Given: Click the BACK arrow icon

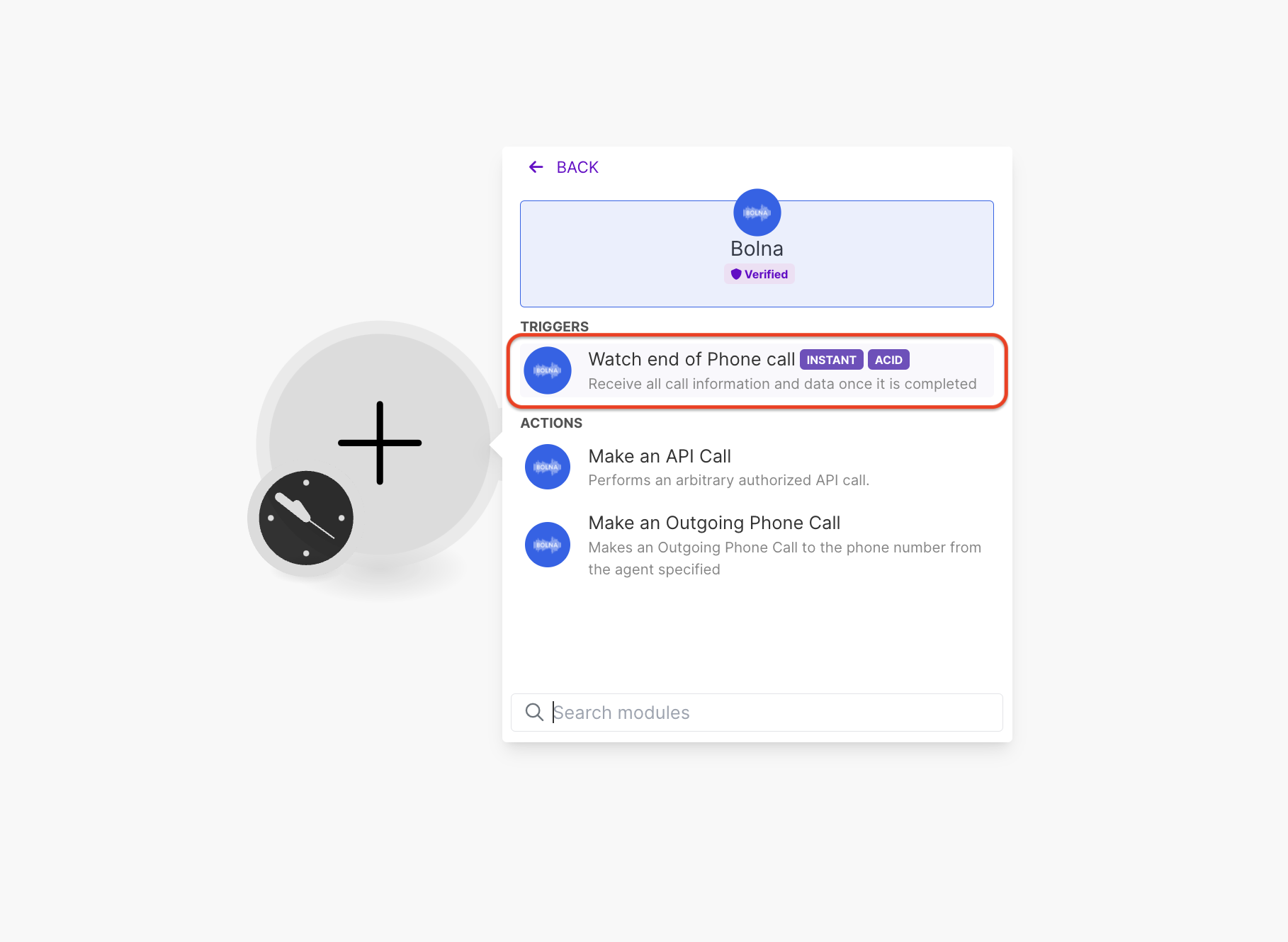Looking at the screenshot, I should click(536, 167).
